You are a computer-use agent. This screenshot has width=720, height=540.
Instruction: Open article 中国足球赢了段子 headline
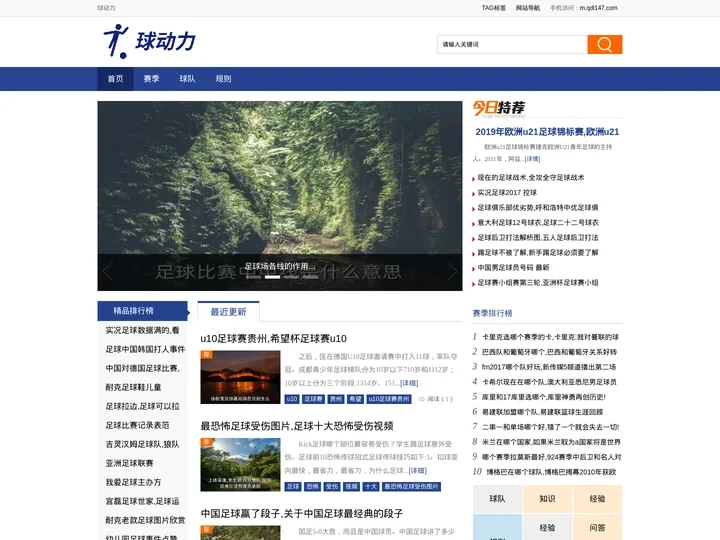tap(302, 513)
